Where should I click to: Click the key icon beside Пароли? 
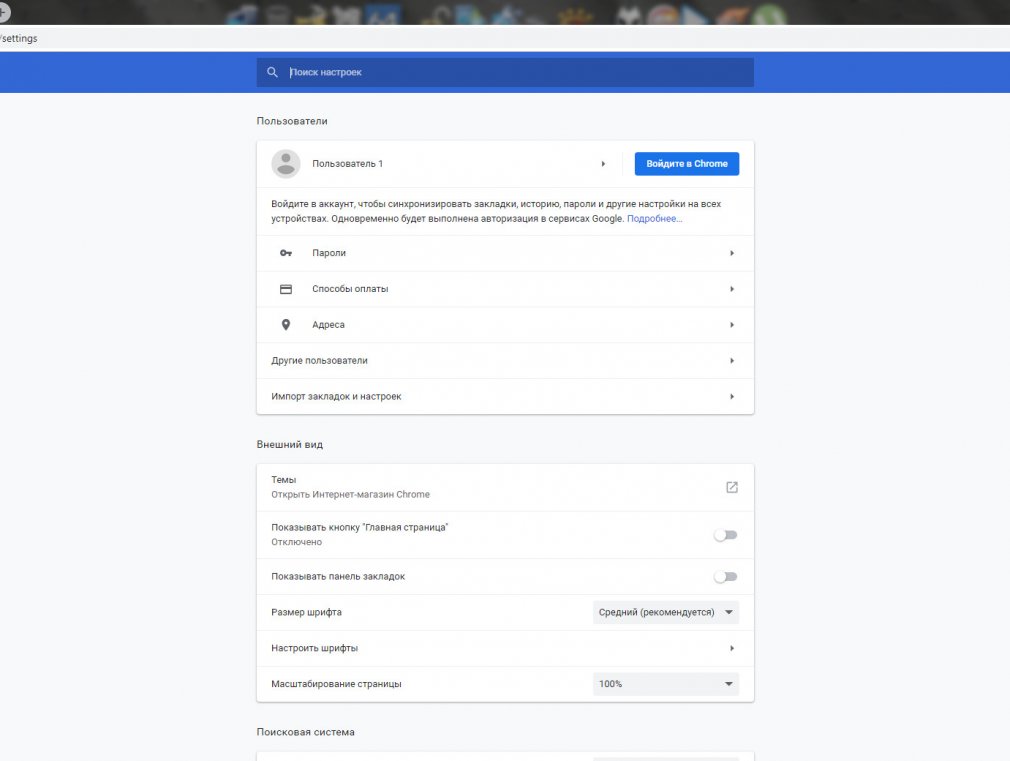pyautogui.click(x=286, y=253)
